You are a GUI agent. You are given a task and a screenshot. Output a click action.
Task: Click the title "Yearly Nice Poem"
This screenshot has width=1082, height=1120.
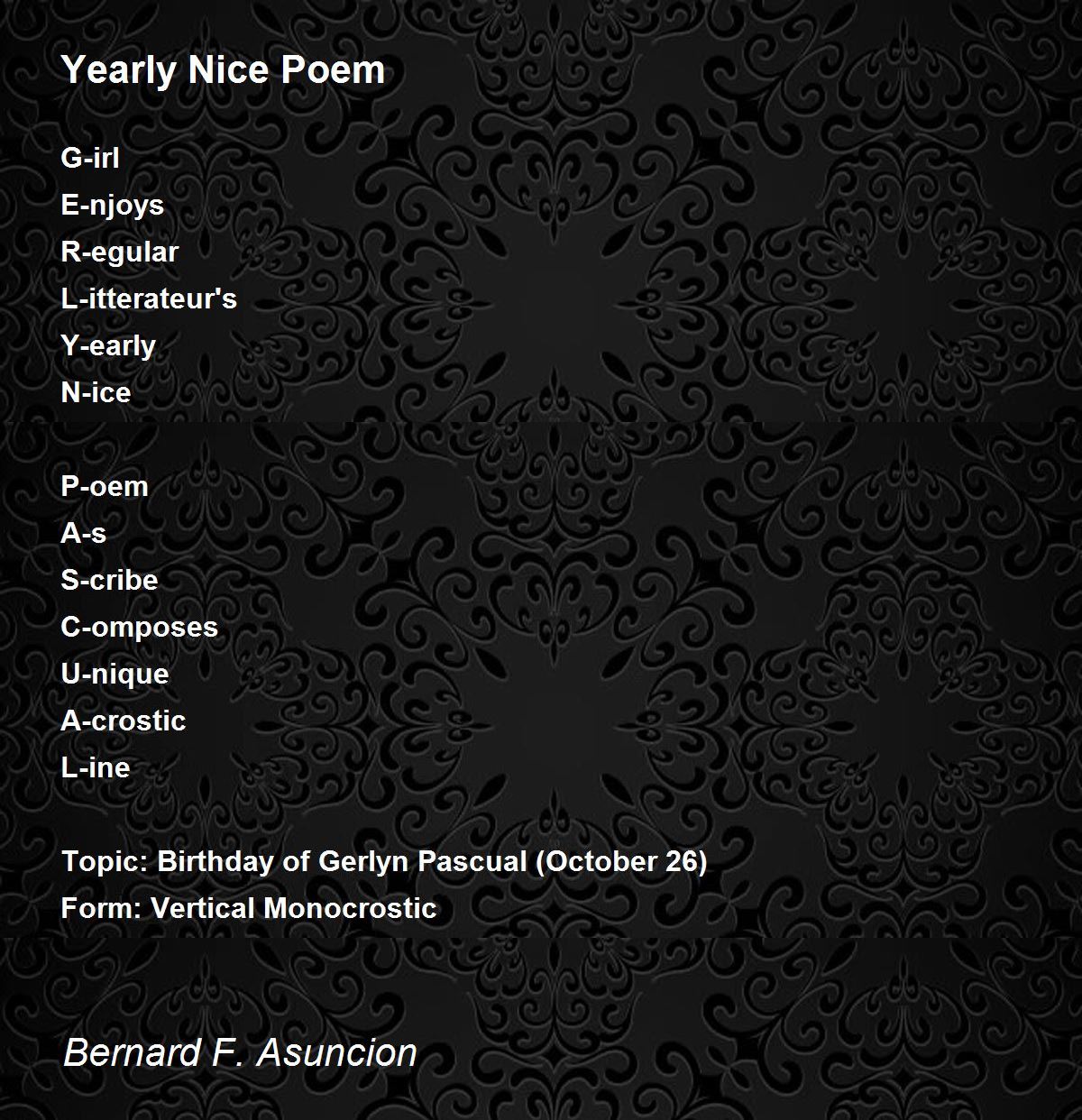pyautogui.click(x=223, y=70)
